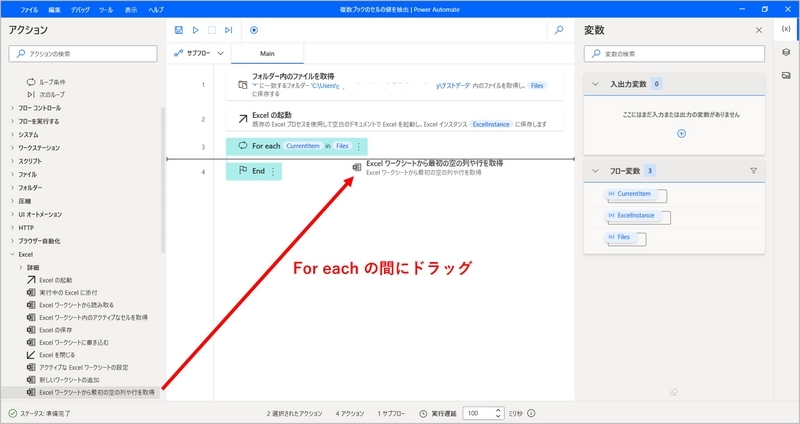Collapse the フロー変数 section
Image resolution: width=800 pixels, height=424 pixels.
595,171
